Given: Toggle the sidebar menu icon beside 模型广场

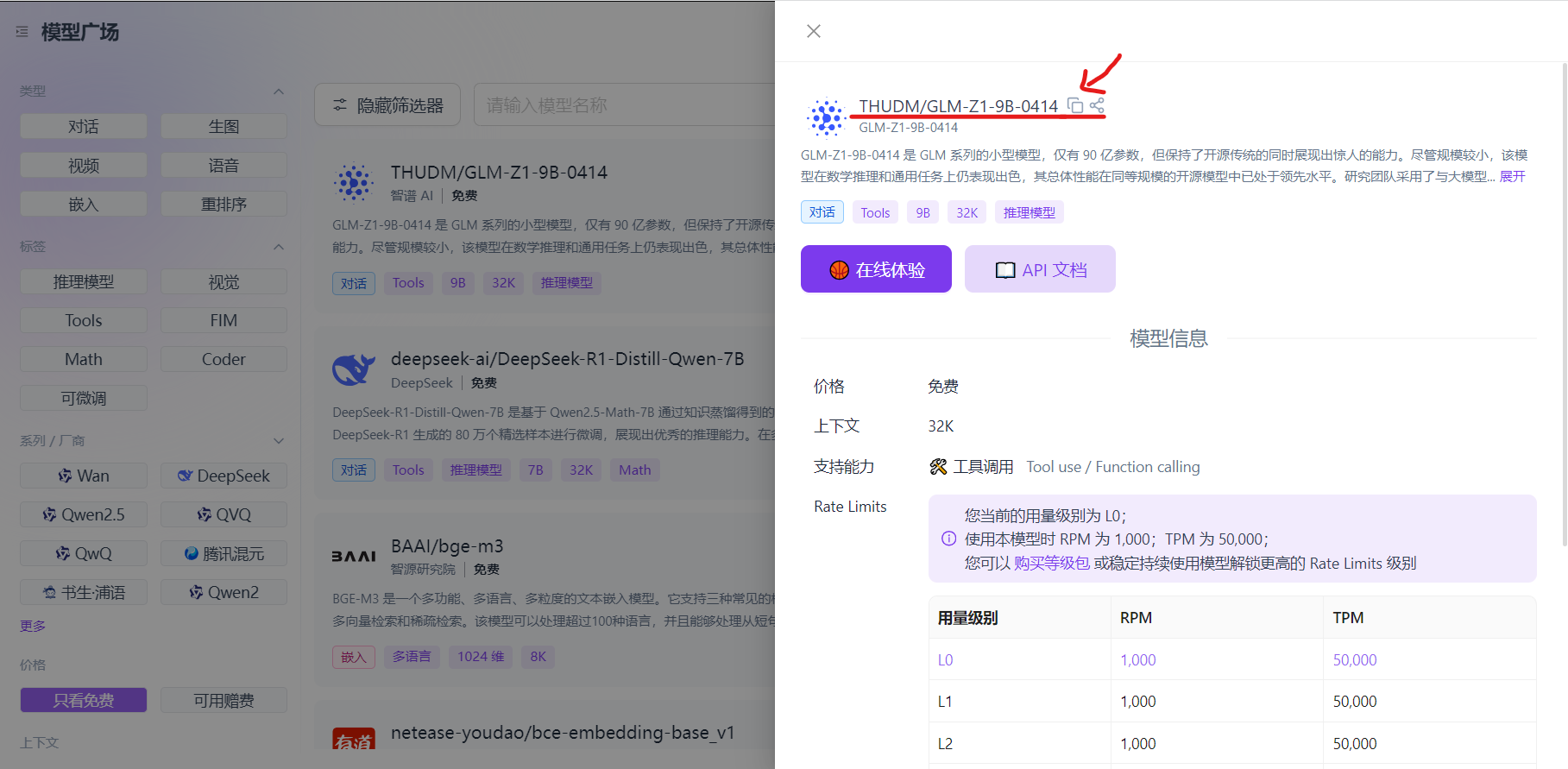Looking at the screenshot, I should click(22, 32).
